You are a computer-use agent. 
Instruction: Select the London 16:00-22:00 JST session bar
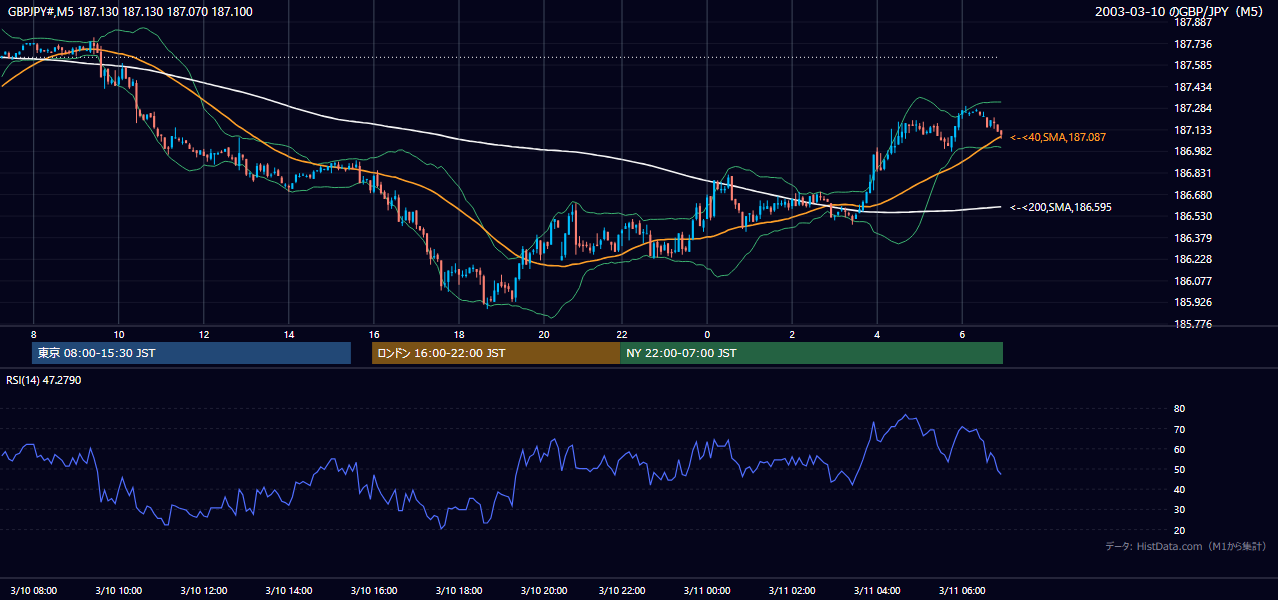496,353
